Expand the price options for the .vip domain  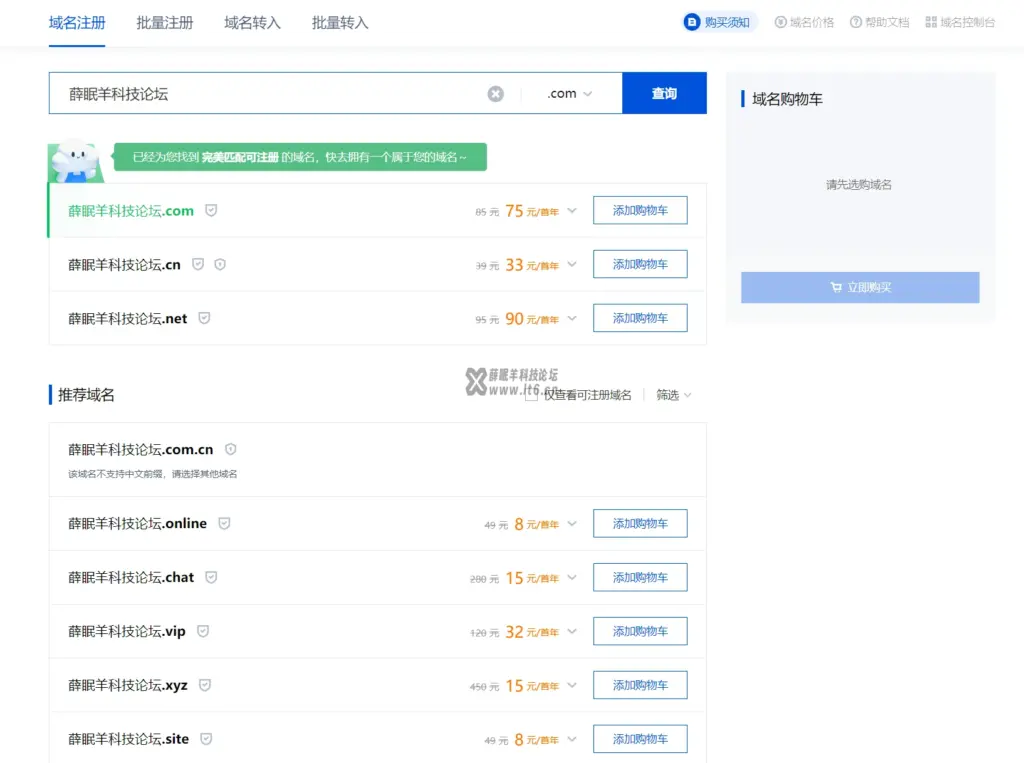572,631
